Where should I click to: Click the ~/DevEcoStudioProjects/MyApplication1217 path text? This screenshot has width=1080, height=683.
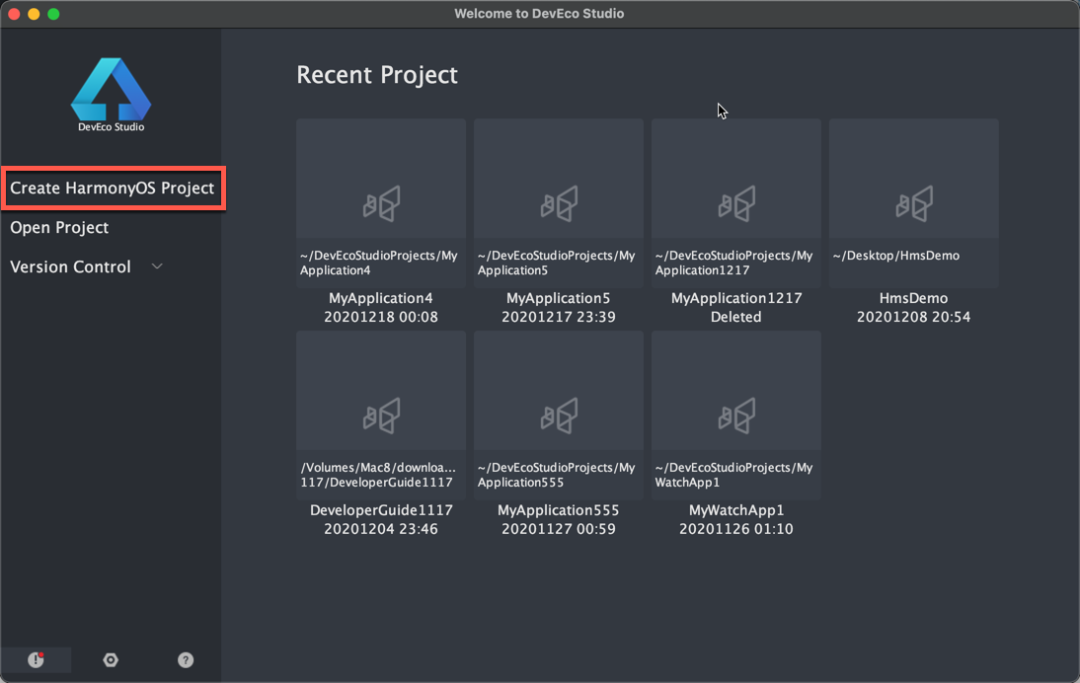[x=734, y=262]
